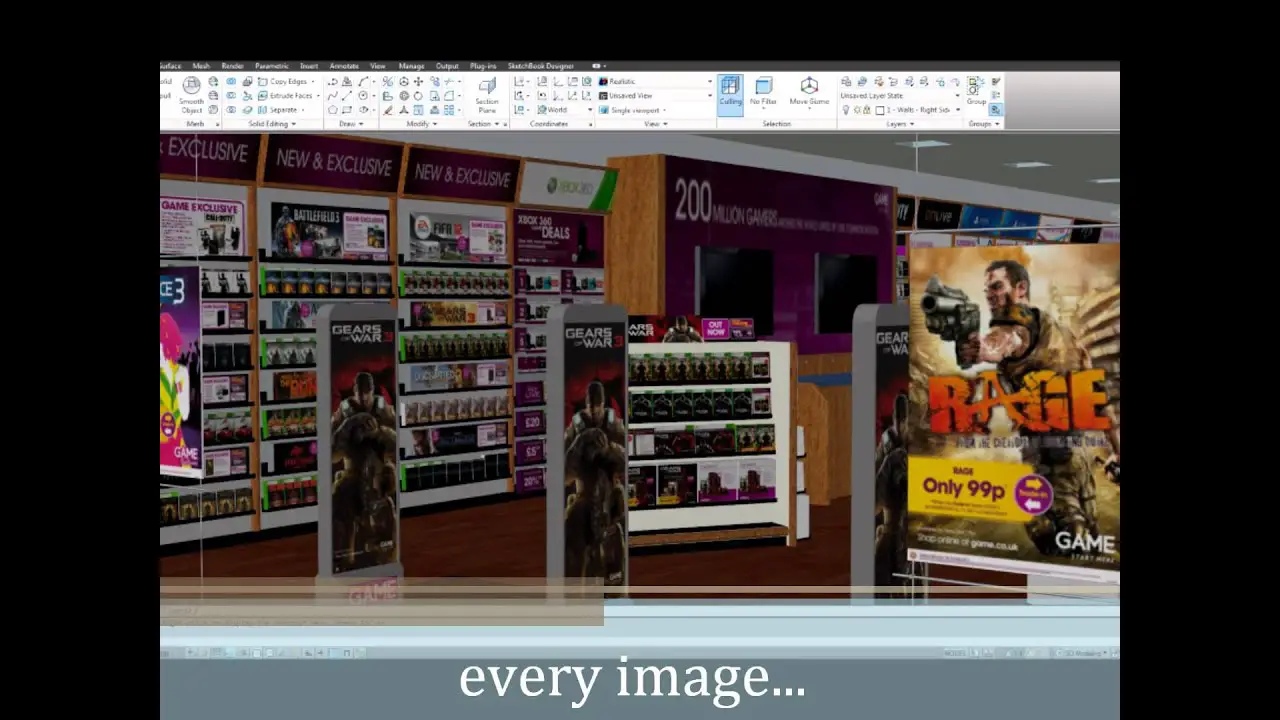Select the Move tool in Modify panel
Image resolution: width=1280 pixels, height=720 pixels.
click(418, 82)
